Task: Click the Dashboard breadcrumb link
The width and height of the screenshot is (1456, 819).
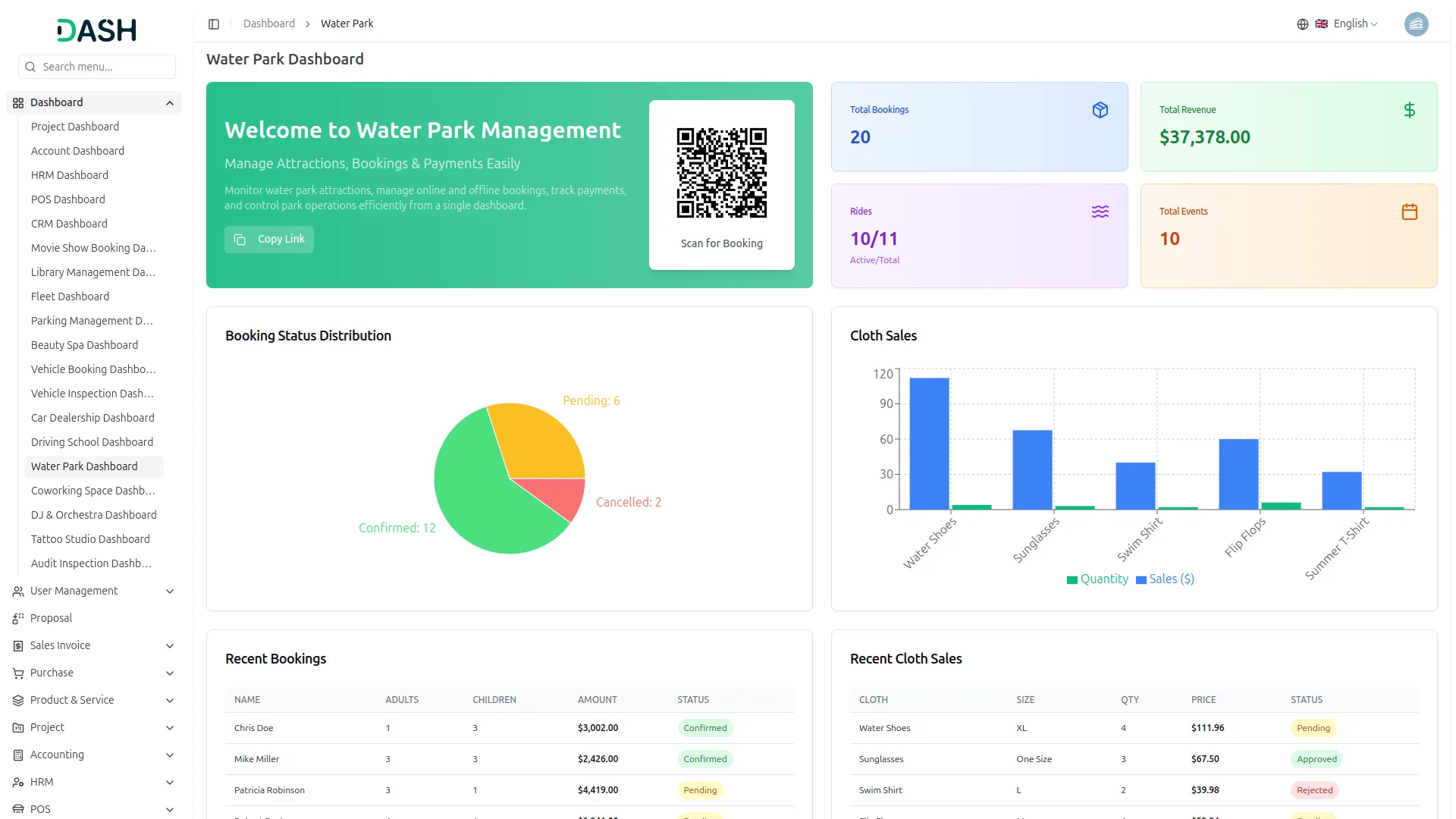Action: click(x=268, y=24)
